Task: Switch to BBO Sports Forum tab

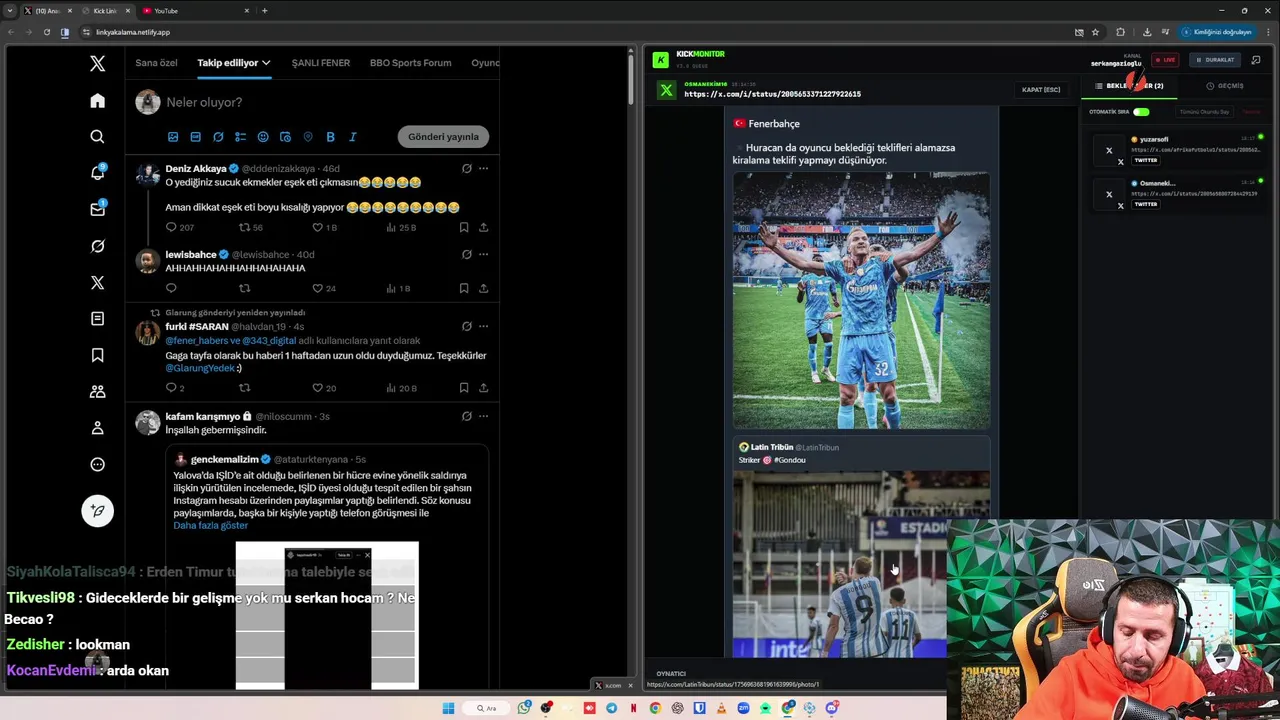Action: click(x=410, y=63)
